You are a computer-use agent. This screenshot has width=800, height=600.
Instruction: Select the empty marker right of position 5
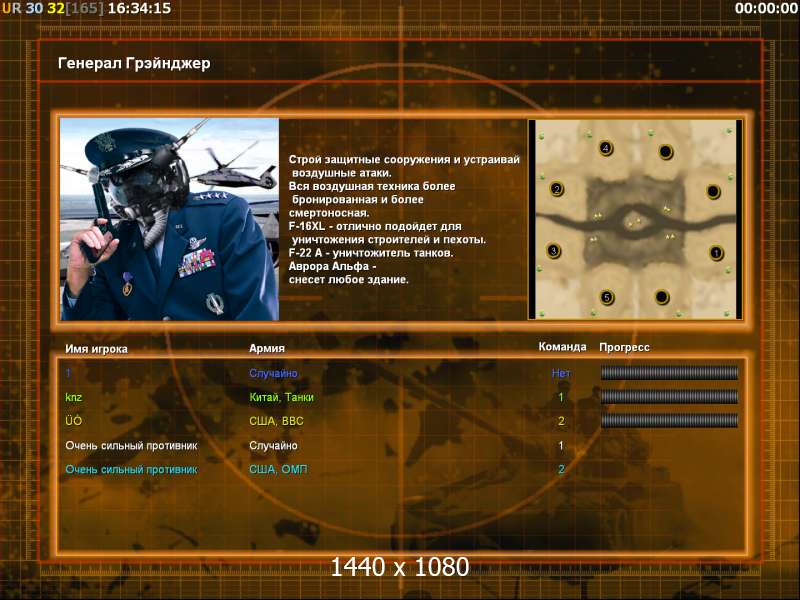662,296
